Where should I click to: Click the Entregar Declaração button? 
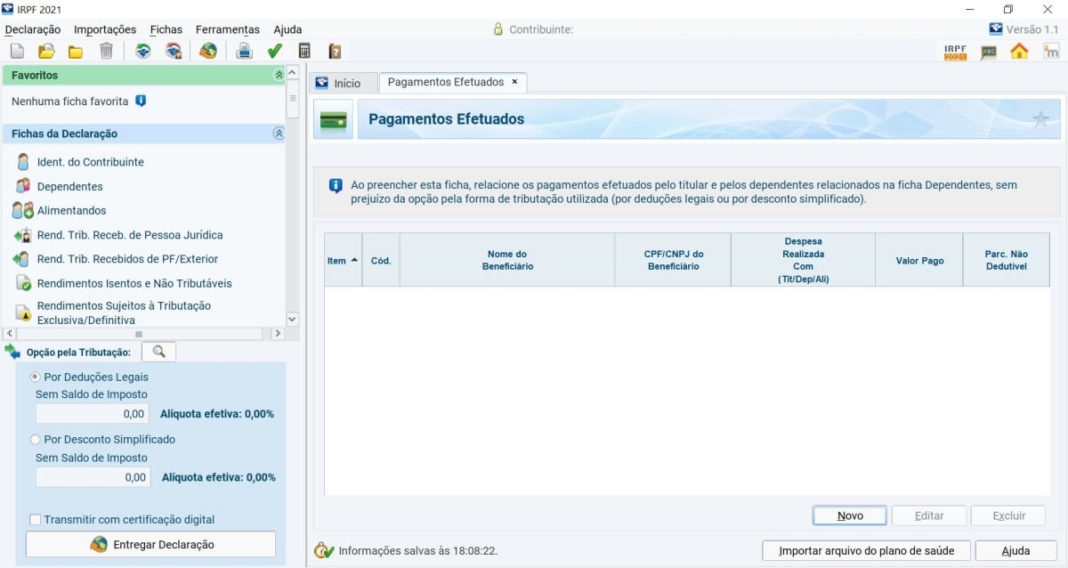151,544
